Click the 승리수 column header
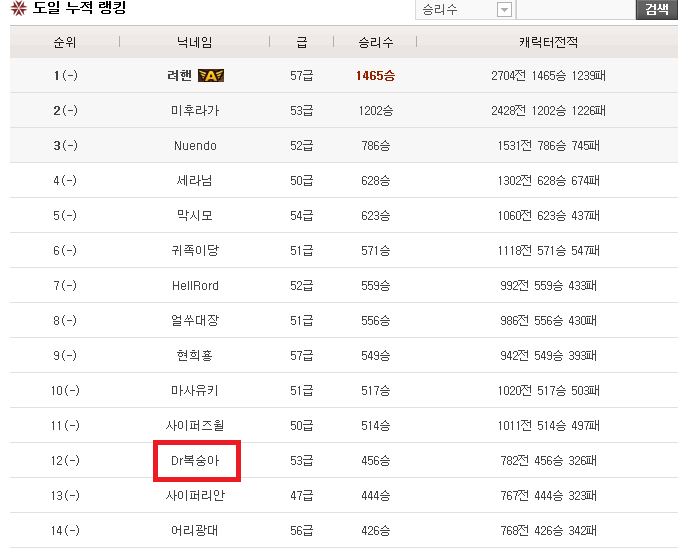This screenshot has width=678, height=550. (376, 42)
